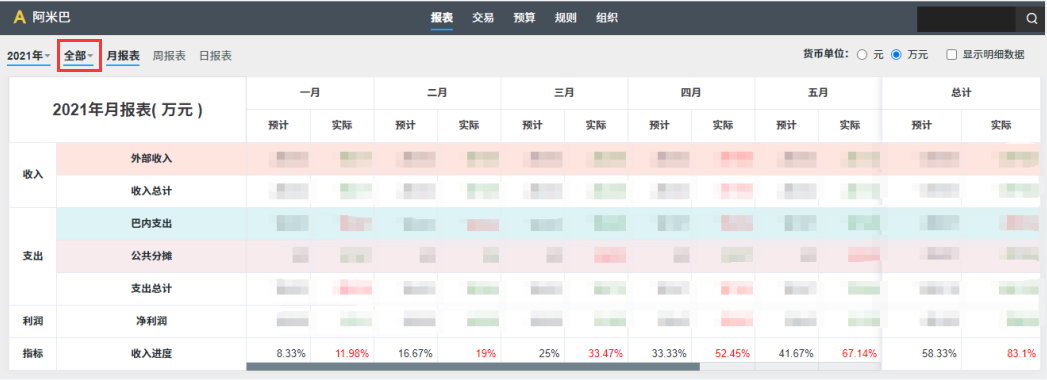Click the 公共分摊 row label
The width and height of the screenshot is (1047, 380).
pos(152,256)
